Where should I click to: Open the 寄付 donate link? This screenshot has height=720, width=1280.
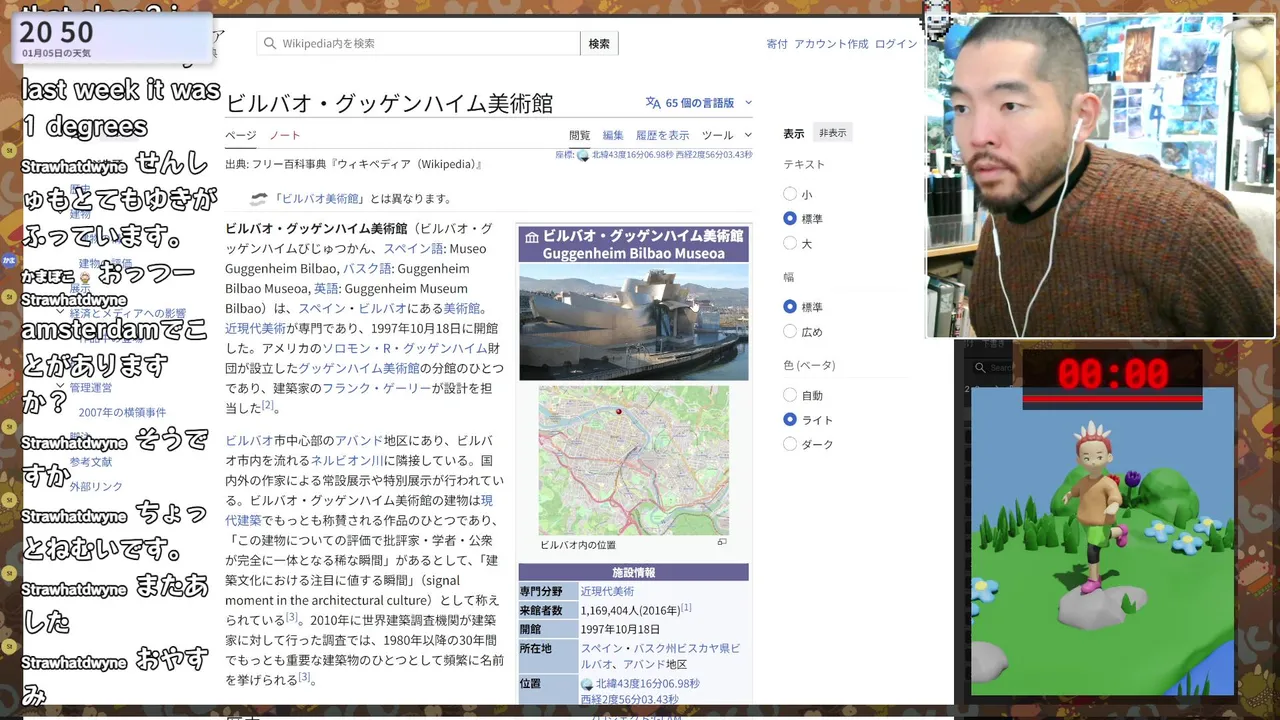pyautogui.click(x=777, y=44)
